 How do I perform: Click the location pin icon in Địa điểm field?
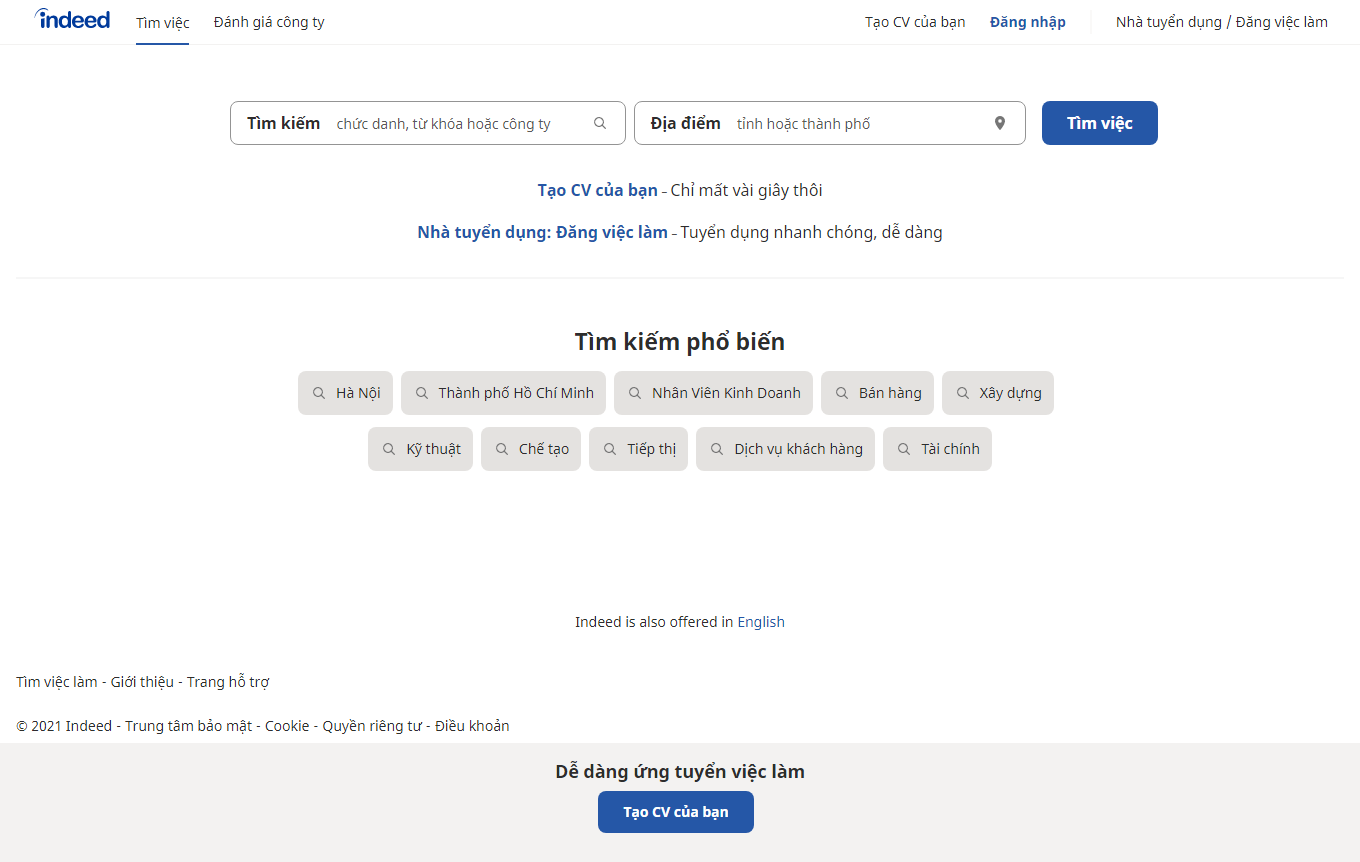pos(999,122)
